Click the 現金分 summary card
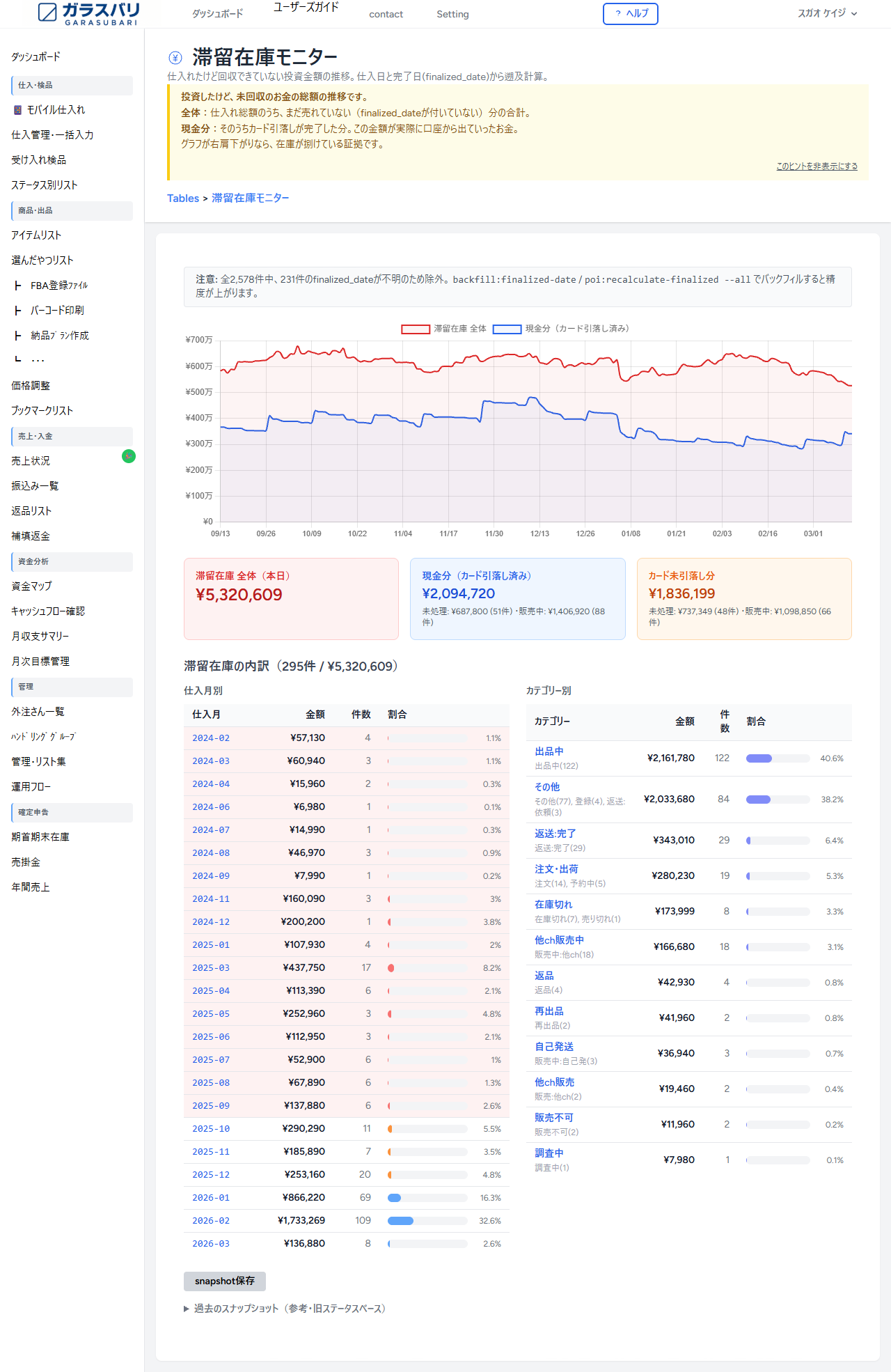Screen dimensions: 891x1372 (x=517, y=599)
